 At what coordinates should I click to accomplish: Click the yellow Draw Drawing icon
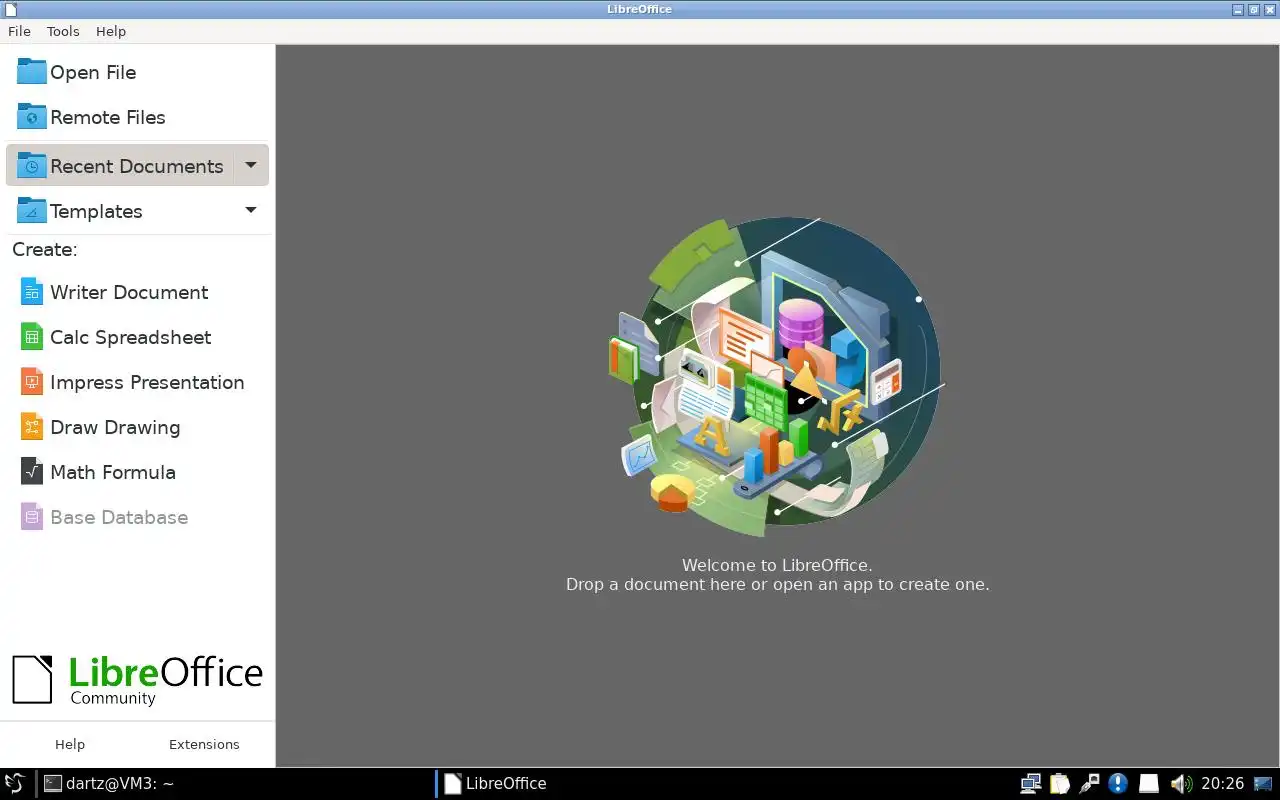click(31, 427)
